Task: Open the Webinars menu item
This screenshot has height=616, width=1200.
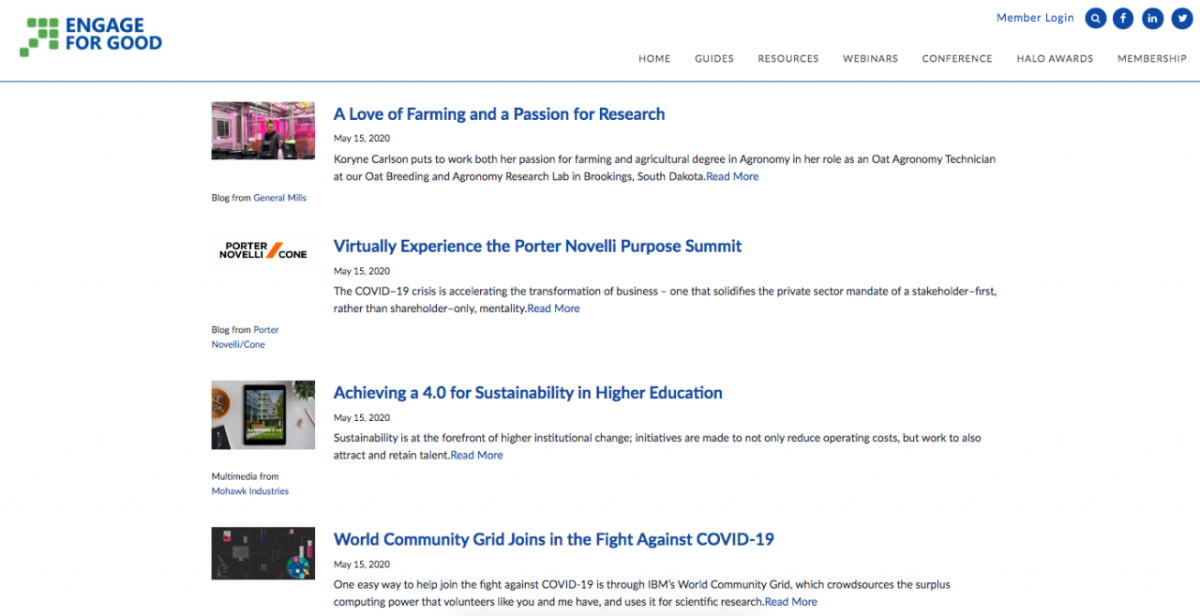Action: (870, 59)
